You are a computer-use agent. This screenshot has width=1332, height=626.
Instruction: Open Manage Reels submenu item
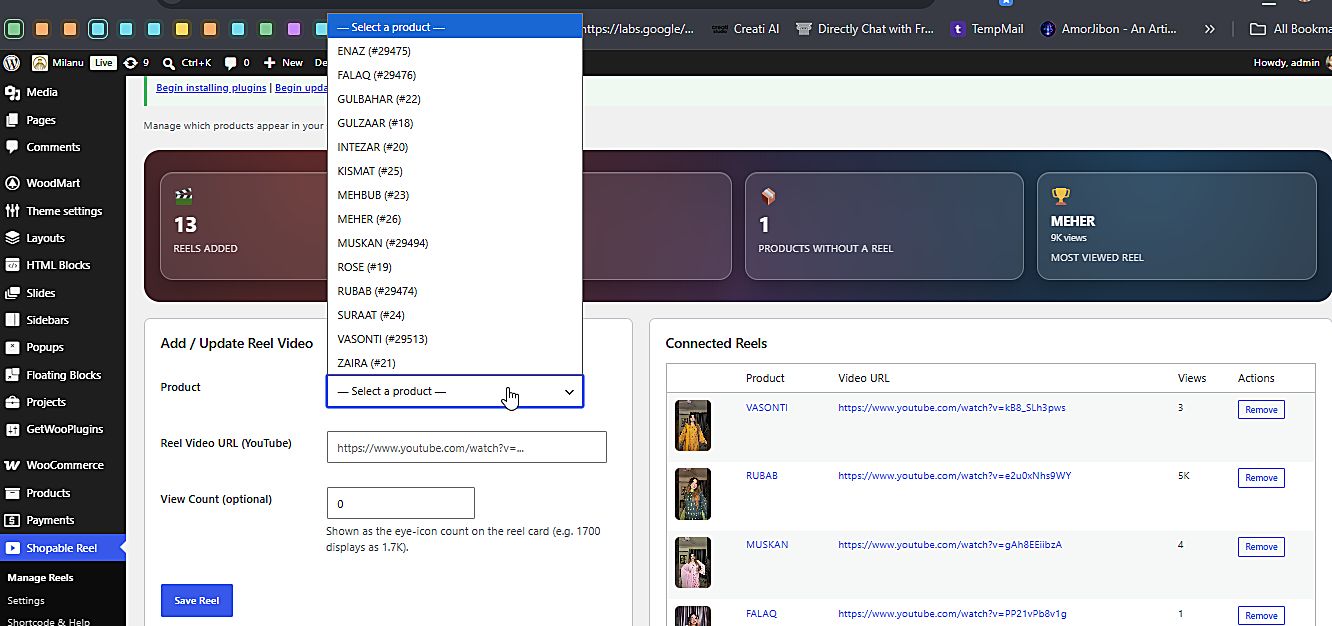pyautogui.click(x=40, y=578)
